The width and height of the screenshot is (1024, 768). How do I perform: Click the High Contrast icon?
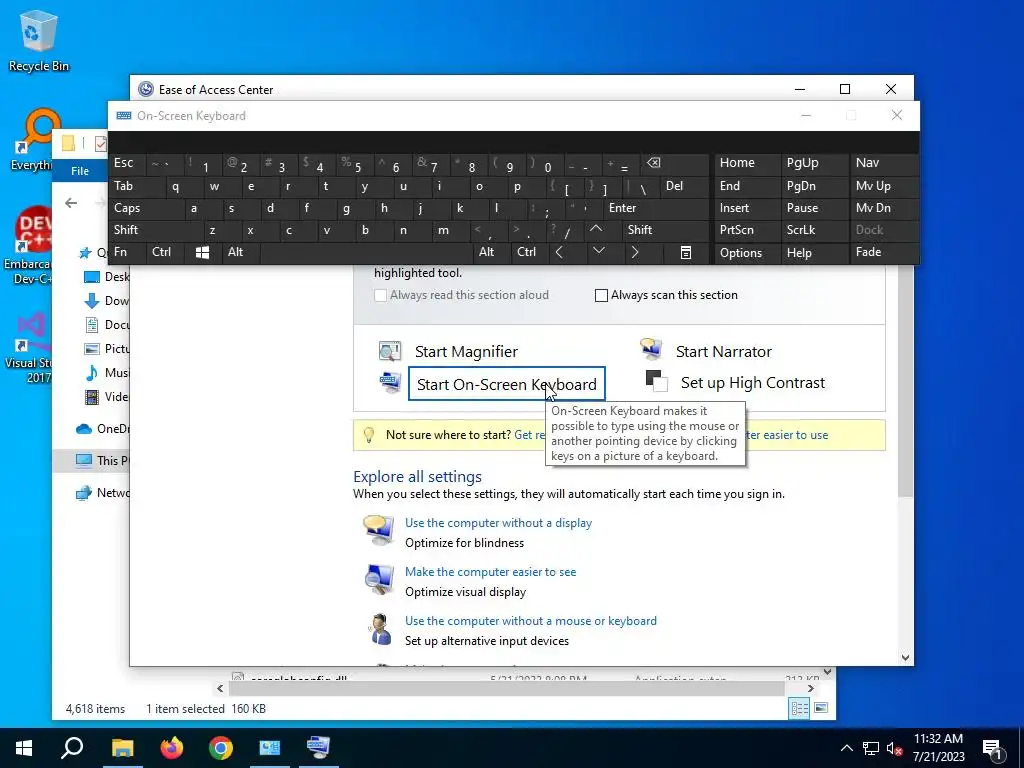point(656,381)
